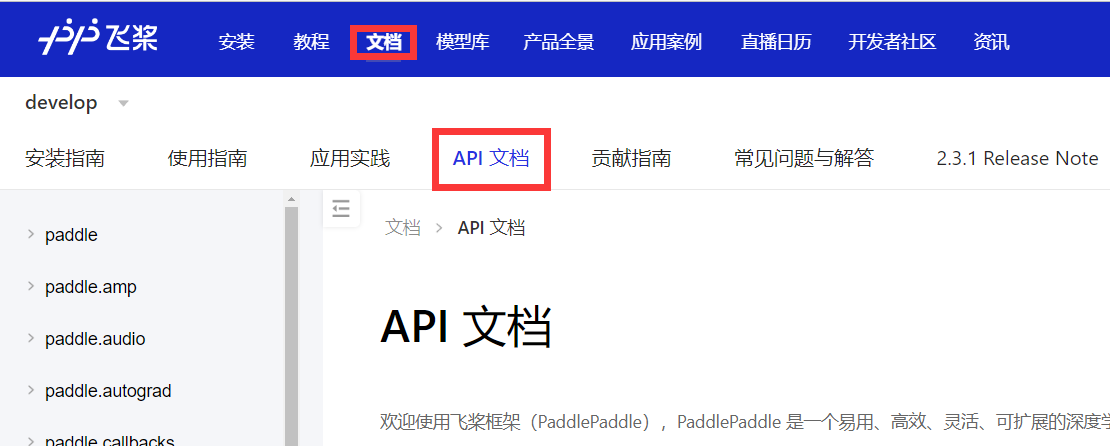Open the 资讯 top navigation item

tap(991, 42)
